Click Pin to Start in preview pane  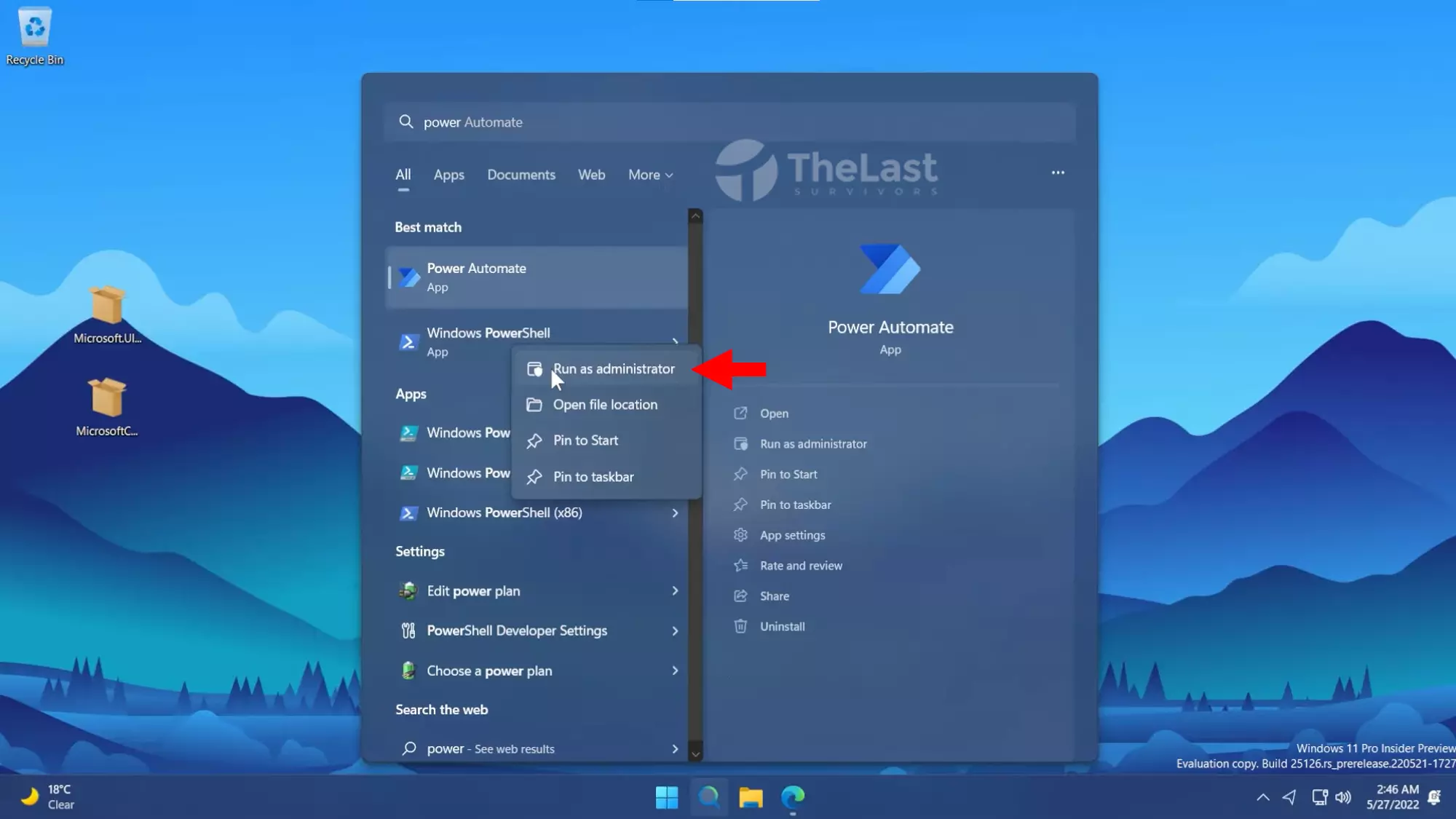click(x=788, y=475)
